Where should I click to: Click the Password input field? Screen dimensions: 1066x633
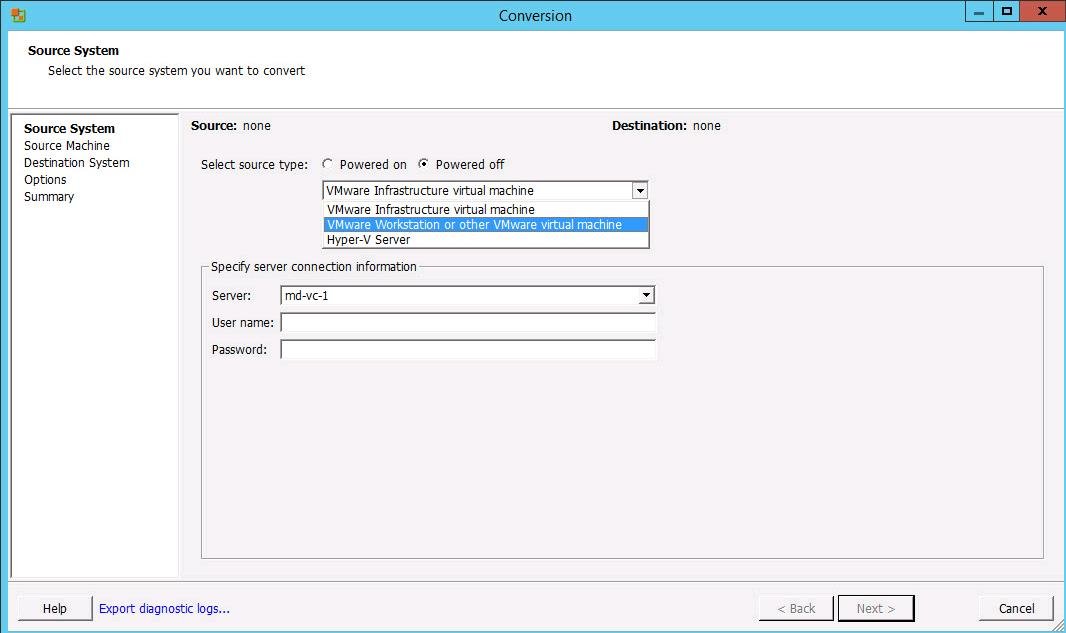coord(468,349)
